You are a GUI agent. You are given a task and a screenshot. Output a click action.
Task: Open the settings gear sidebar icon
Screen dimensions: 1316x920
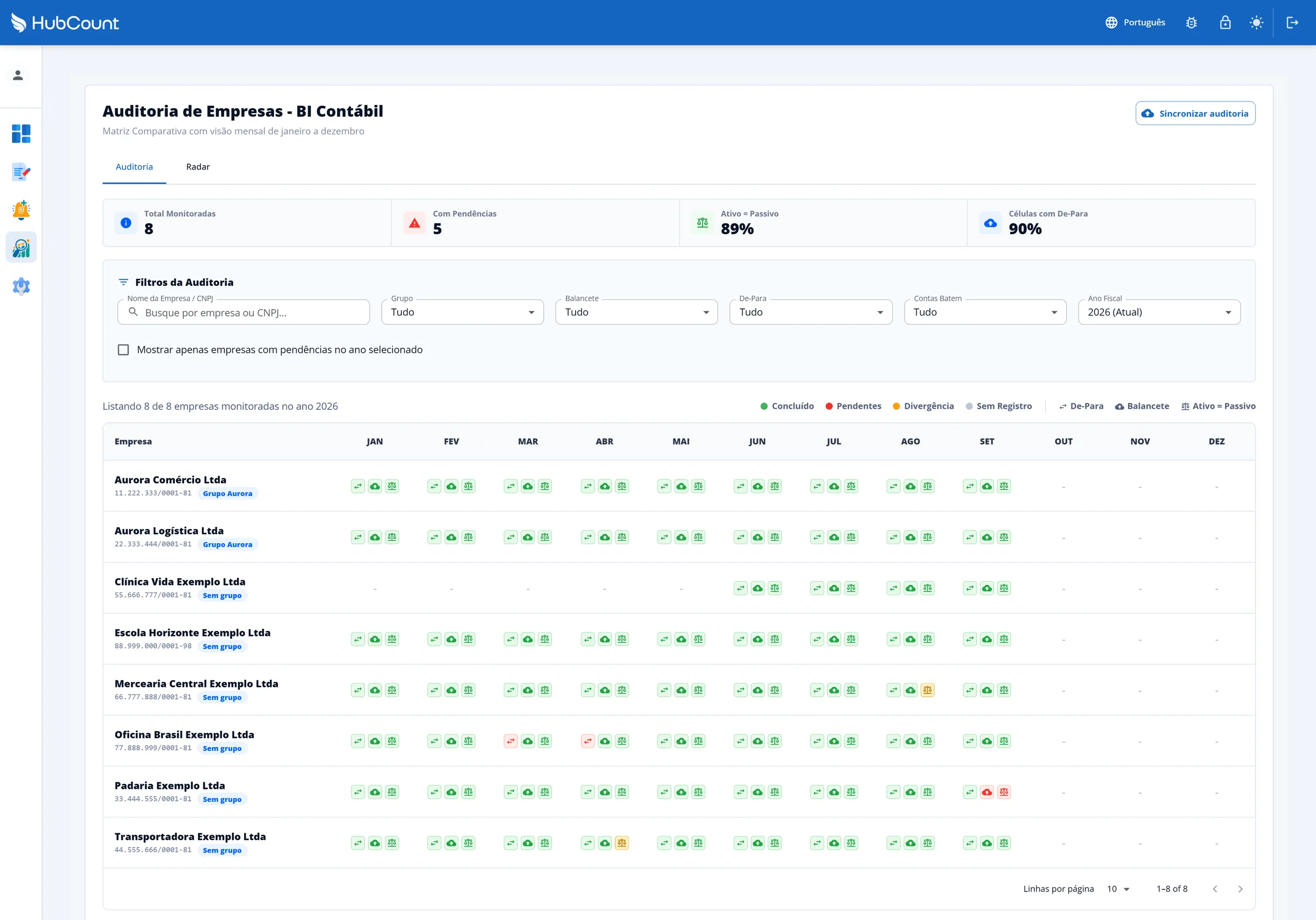(x=21, y=286)
